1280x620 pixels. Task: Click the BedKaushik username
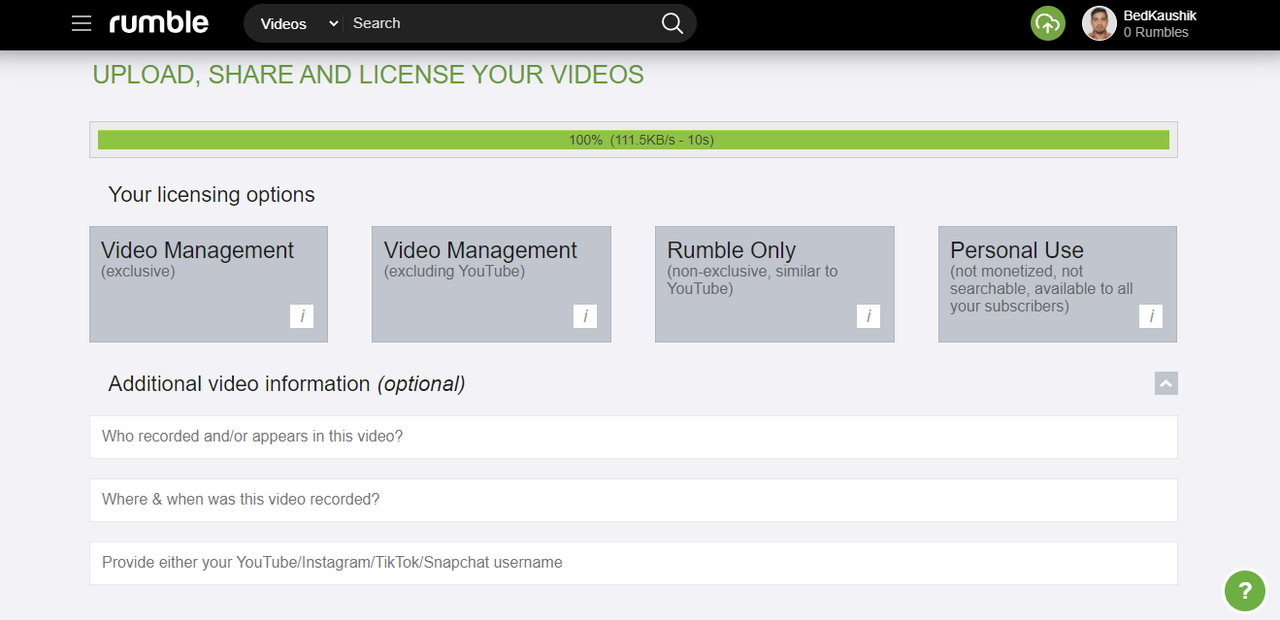tap(1160, 15)
